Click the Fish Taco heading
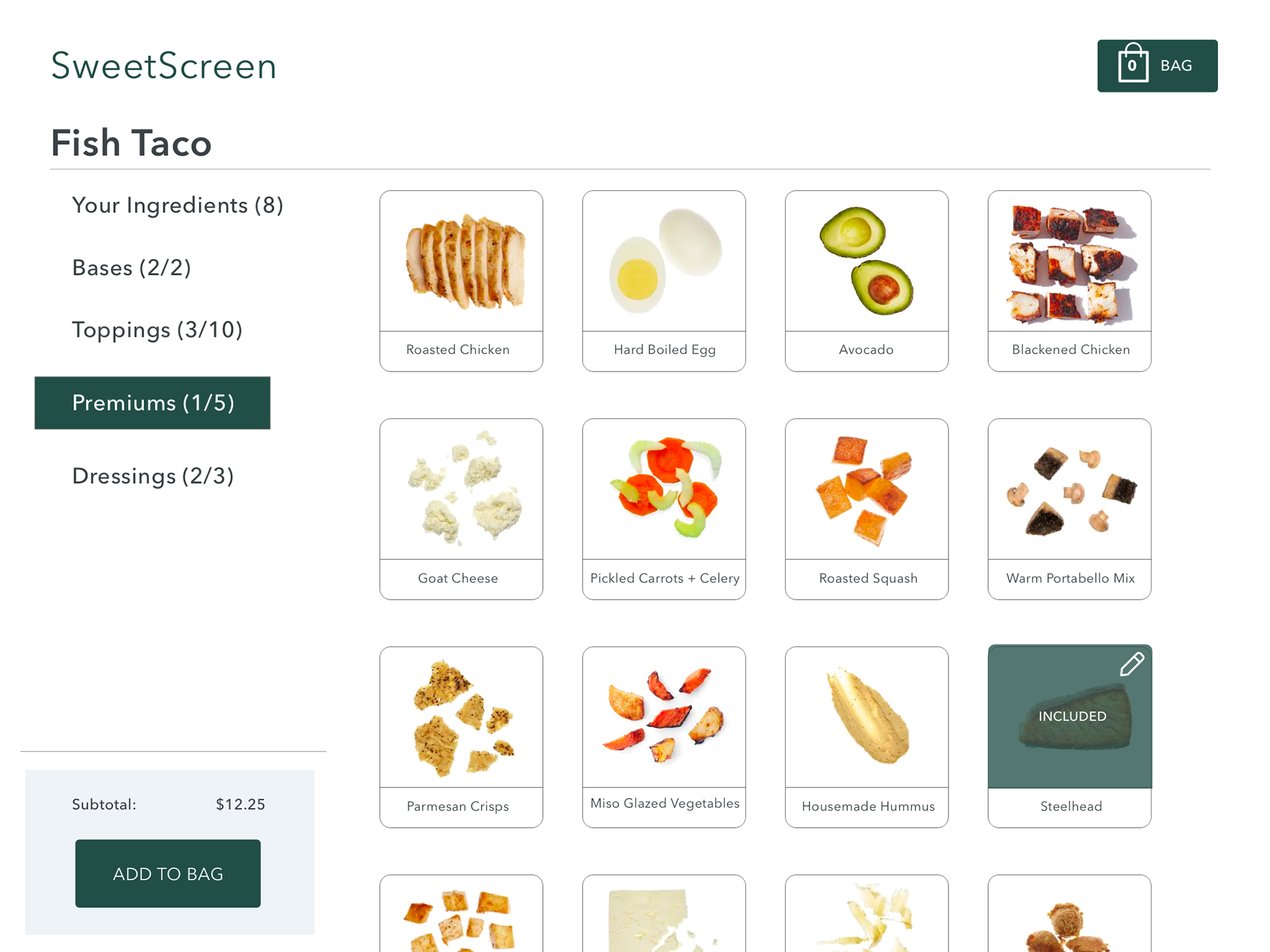The width and height of the screenshot is (1270, 952). 131,143
